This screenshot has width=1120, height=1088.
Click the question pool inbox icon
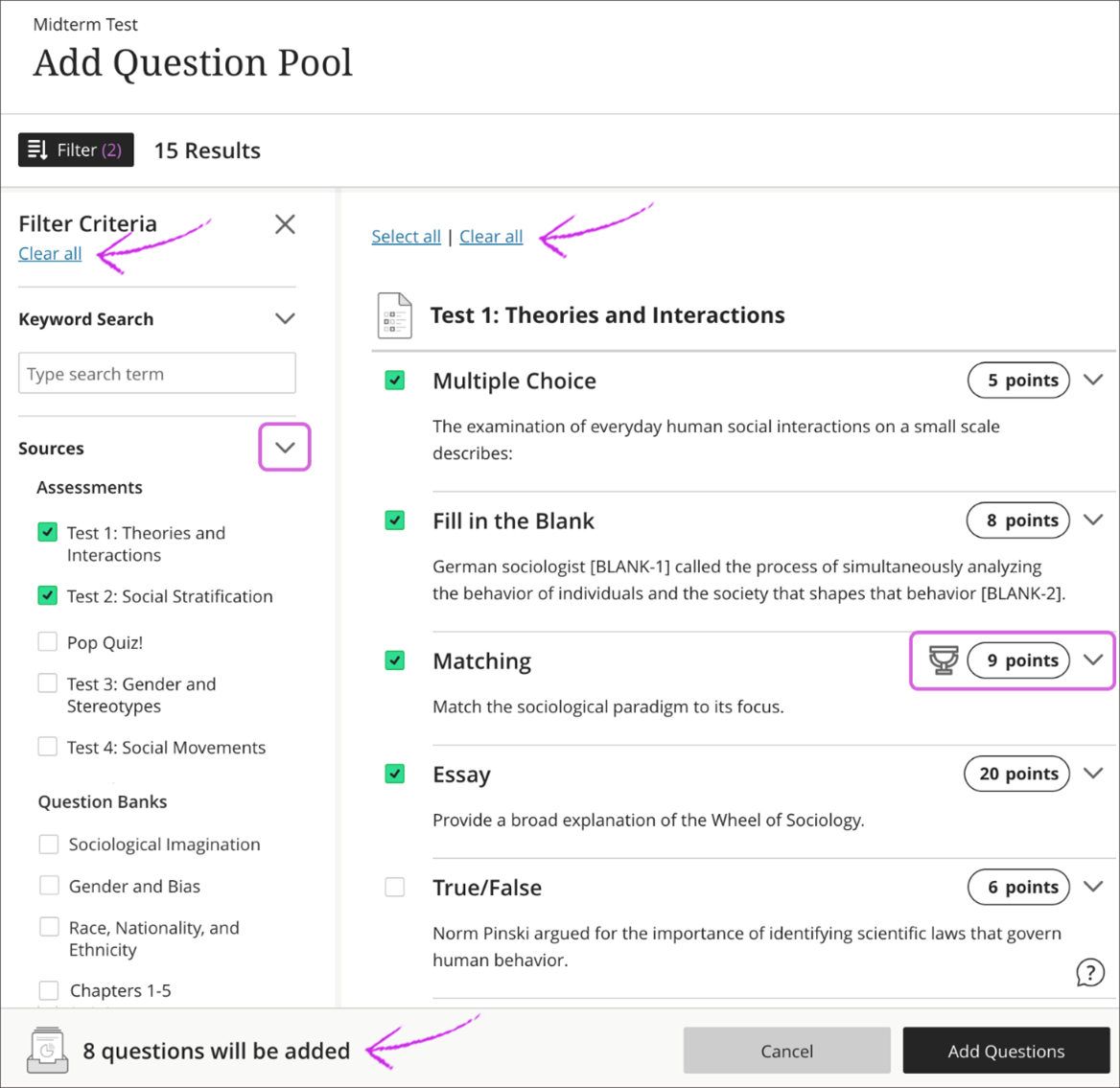coord(47,1050)
